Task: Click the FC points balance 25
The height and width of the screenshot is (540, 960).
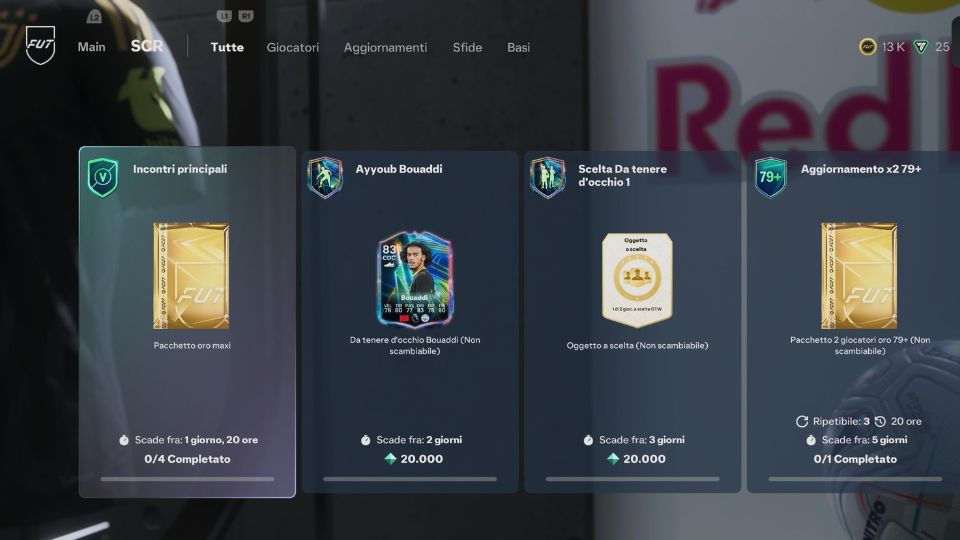Action: coord(942,47)
